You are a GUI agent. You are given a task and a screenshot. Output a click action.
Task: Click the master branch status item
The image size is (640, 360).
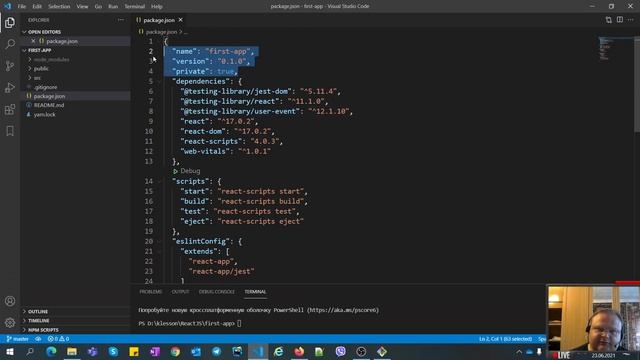(18, 339)
